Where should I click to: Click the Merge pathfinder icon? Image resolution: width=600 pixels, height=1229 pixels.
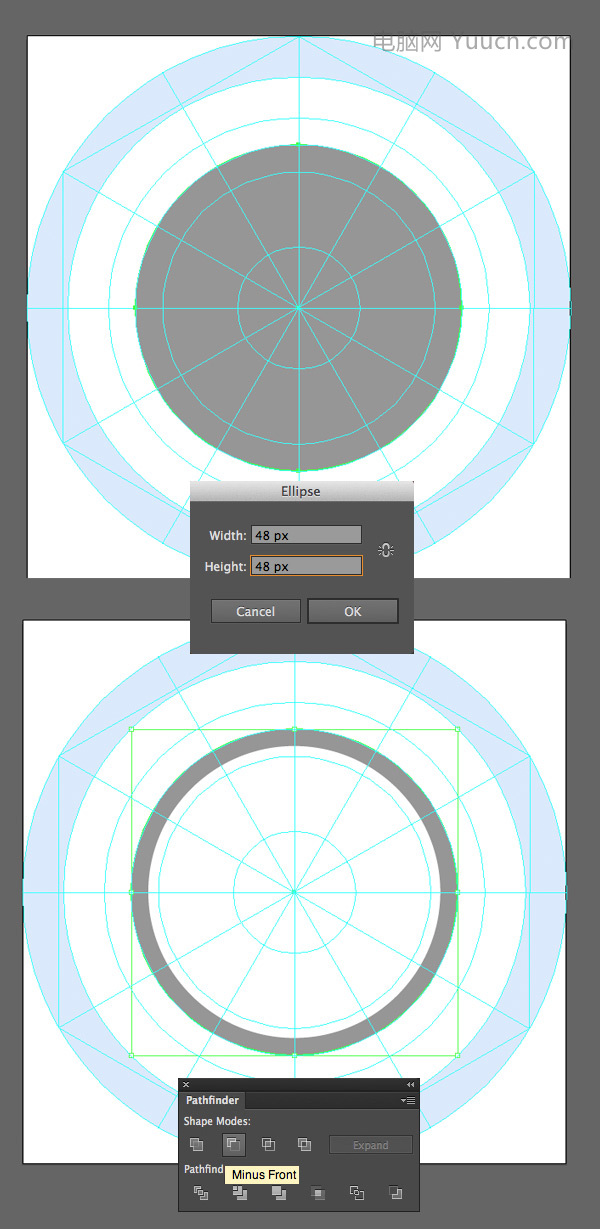pyautogui.click(x=278, y=1192)
